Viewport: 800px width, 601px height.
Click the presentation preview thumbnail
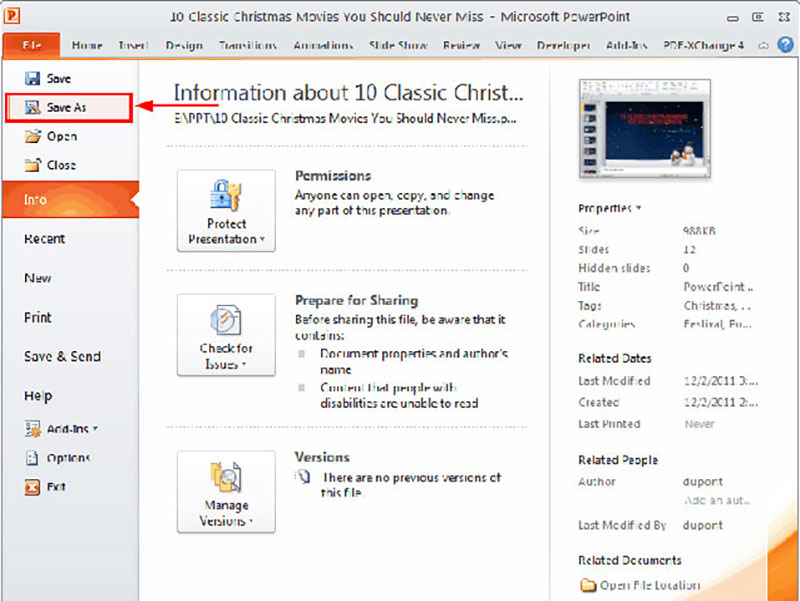click(644, 129)
